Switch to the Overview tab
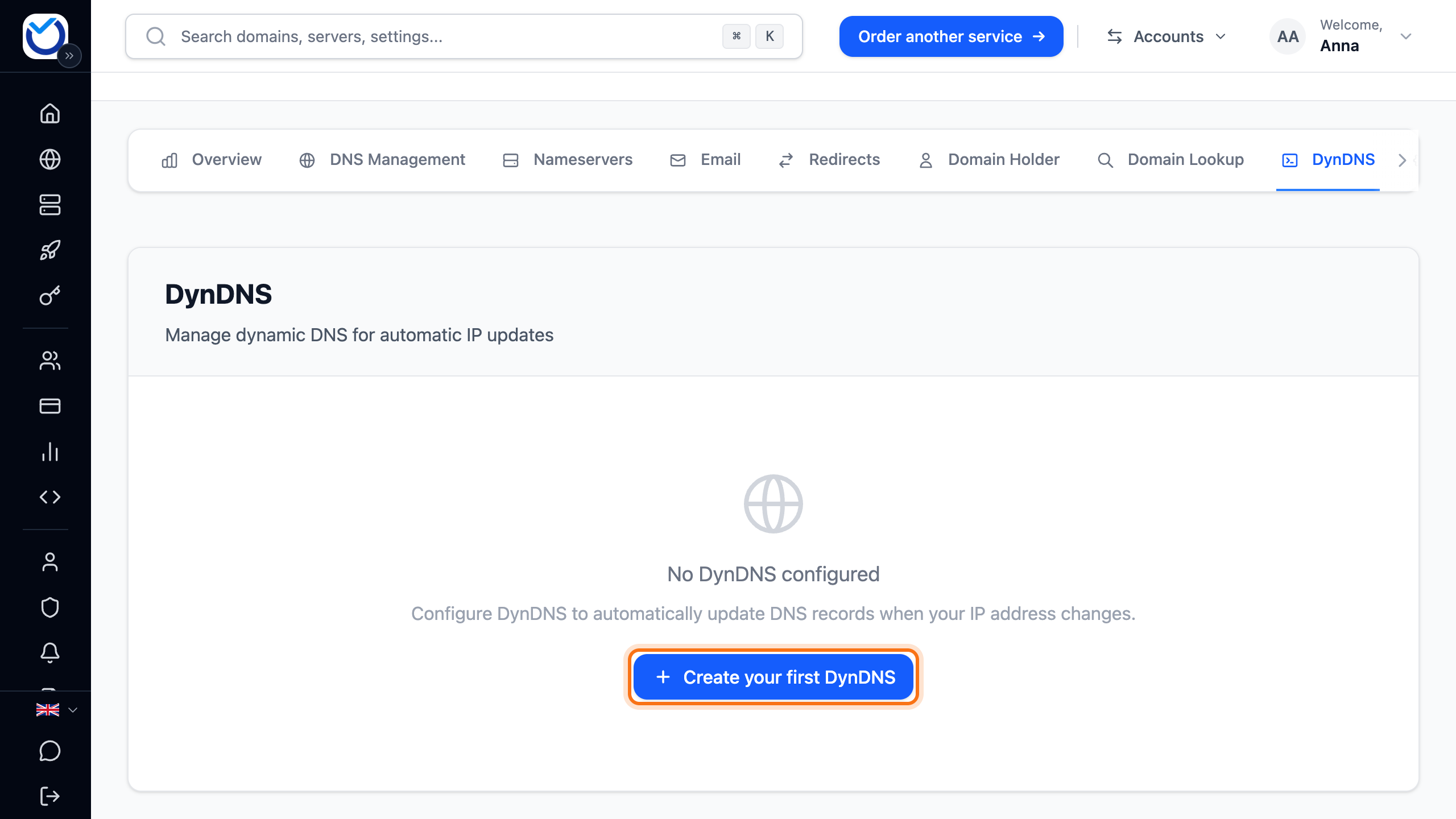The height and width of the screenshot is (819, 1456). tap(212, 160)
